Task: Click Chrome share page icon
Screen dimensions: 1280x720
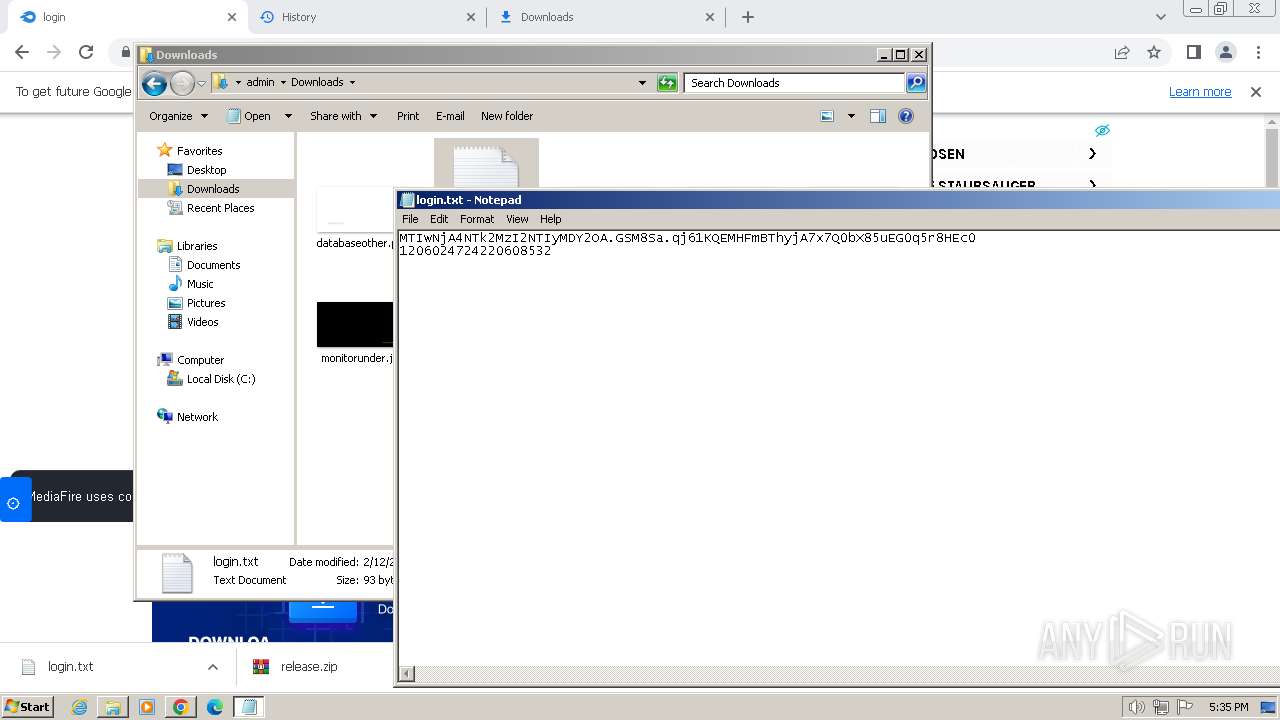Action: tap(1122, 52)
